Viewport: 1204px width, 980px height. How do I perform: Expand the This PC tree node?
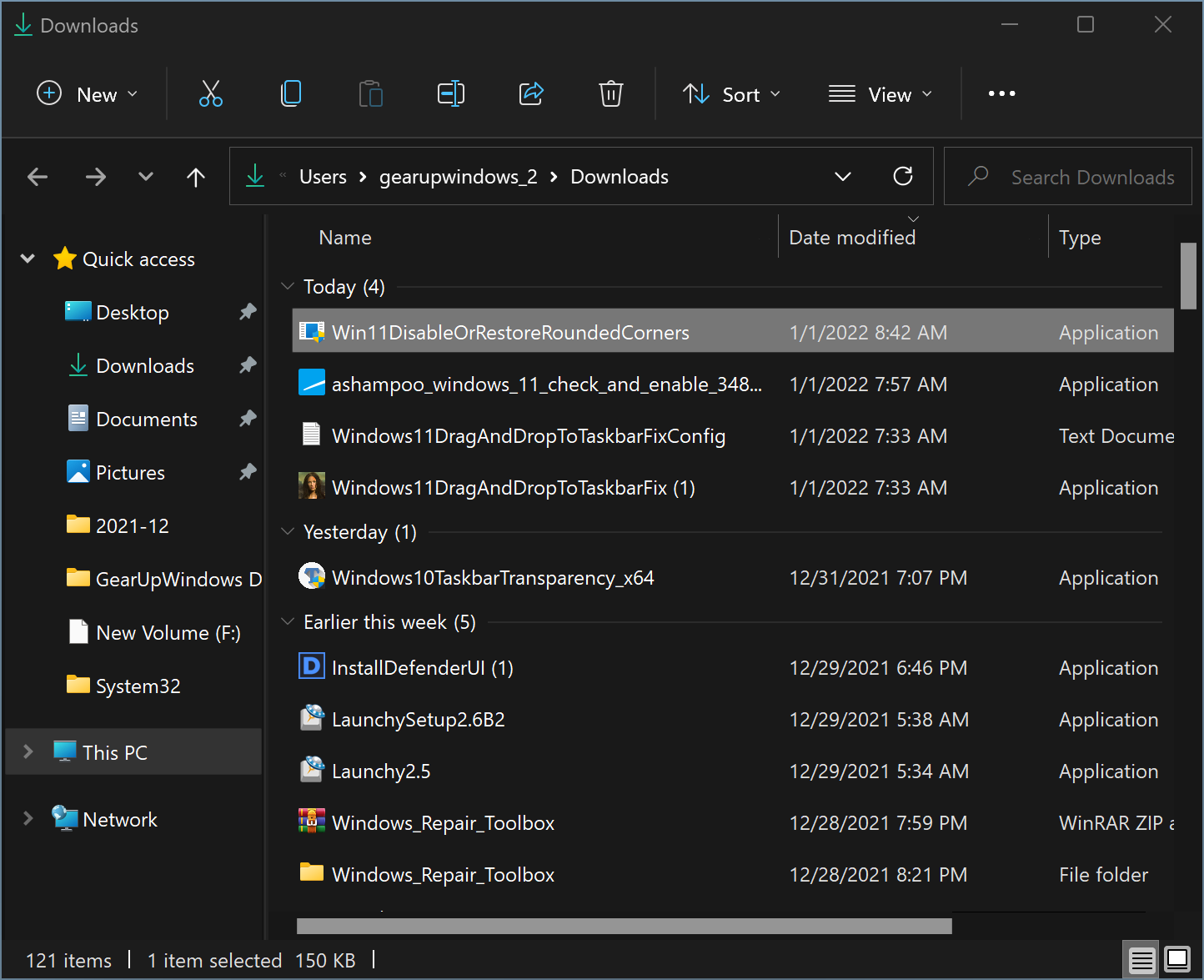pyautogui.click(x=28, y=751)
